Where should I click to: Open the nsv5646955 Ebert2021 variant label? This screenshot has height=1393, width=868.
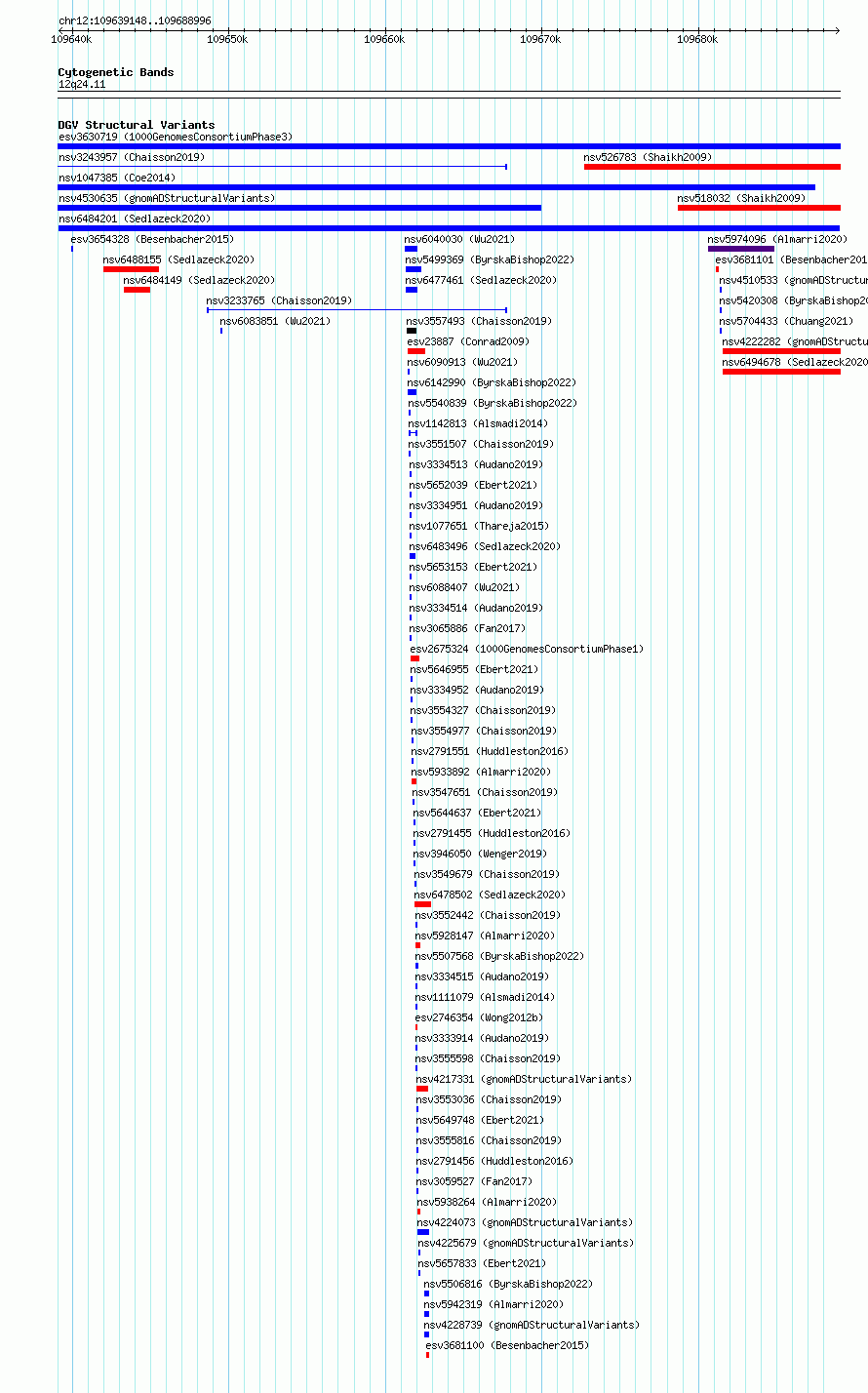point(475,669)
